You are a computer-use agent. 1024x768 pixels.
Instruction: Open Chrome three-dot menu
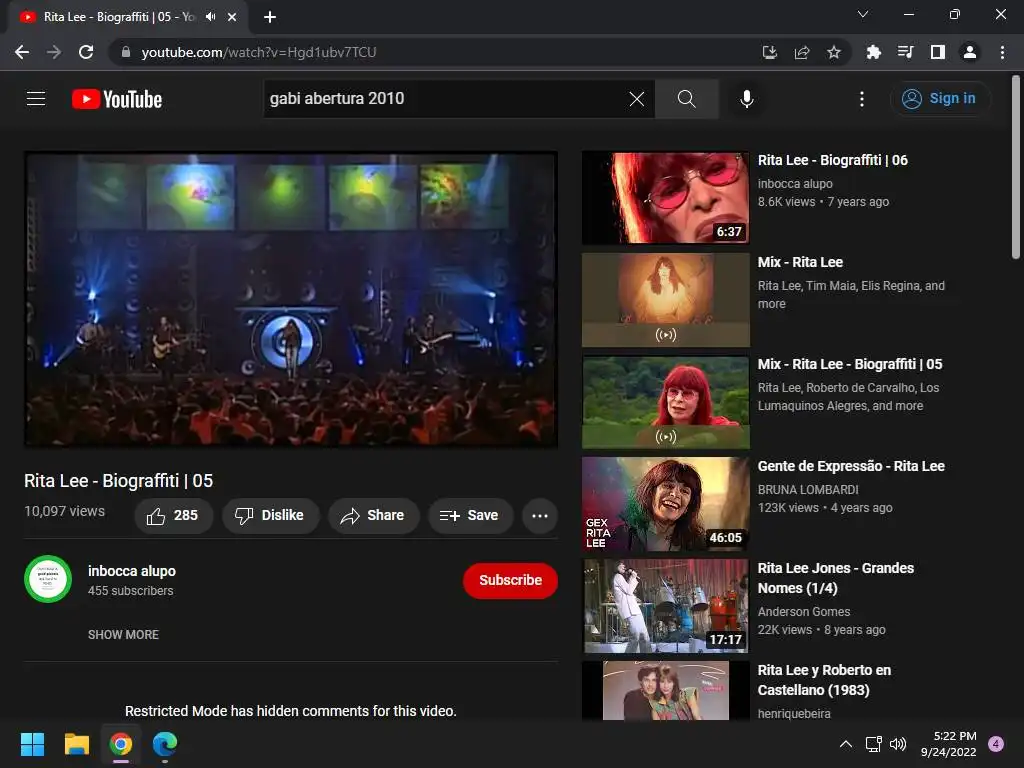coord(1002,52)
